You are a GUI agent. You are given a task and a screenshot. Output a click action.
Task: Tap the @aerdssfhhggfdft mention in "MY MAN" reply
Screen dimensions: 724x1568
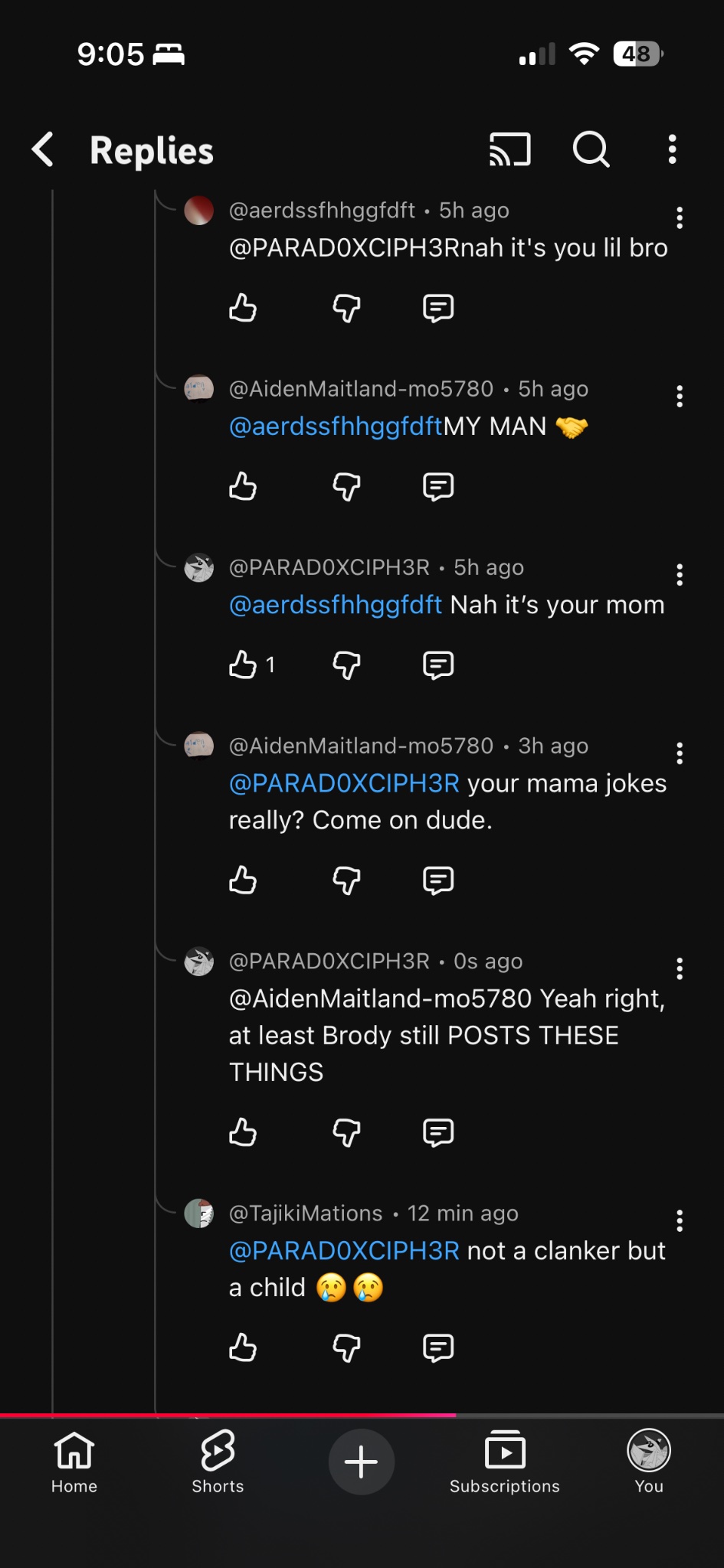336,426
